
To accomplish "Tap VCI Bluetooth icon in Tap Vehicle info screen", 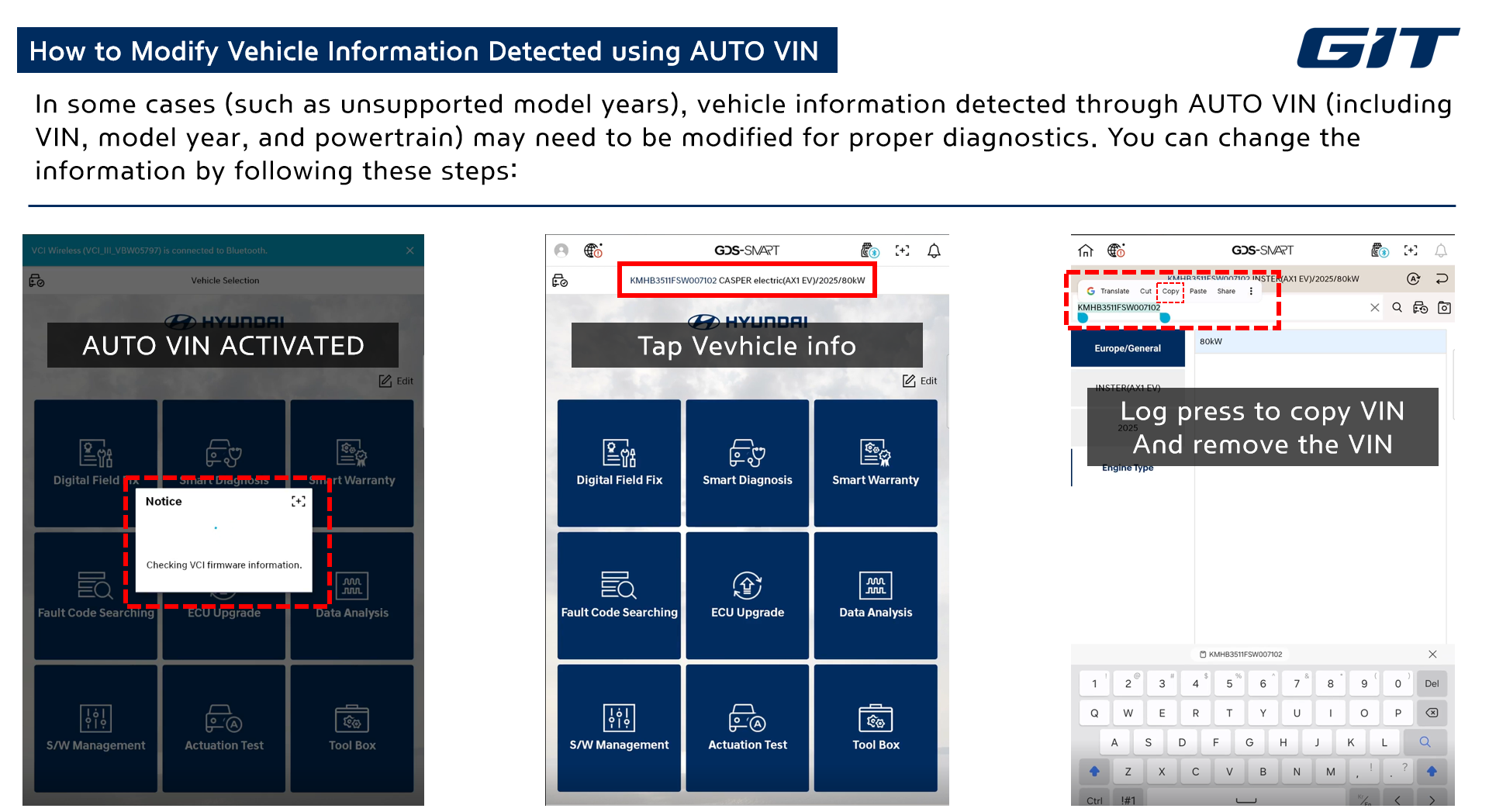I will pos(869,251).
